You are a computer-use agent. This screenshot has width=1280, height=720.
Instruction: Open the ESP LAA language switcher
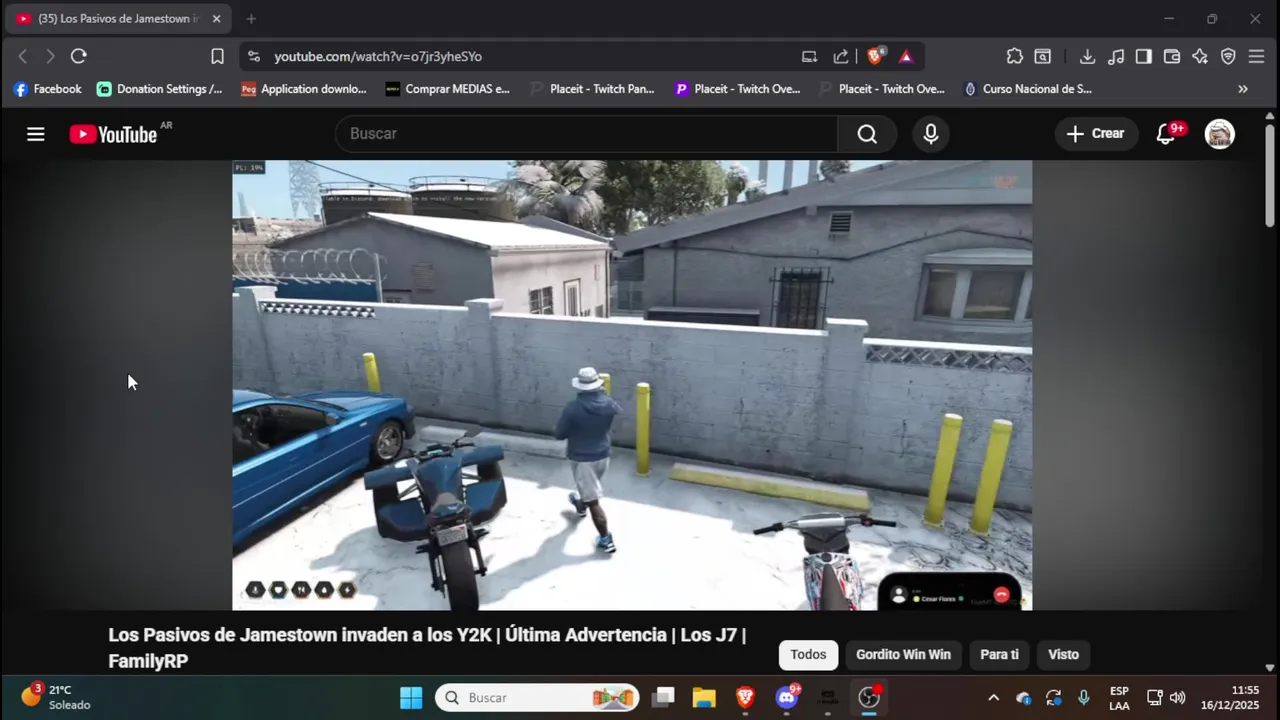(x=1119, y=698)
